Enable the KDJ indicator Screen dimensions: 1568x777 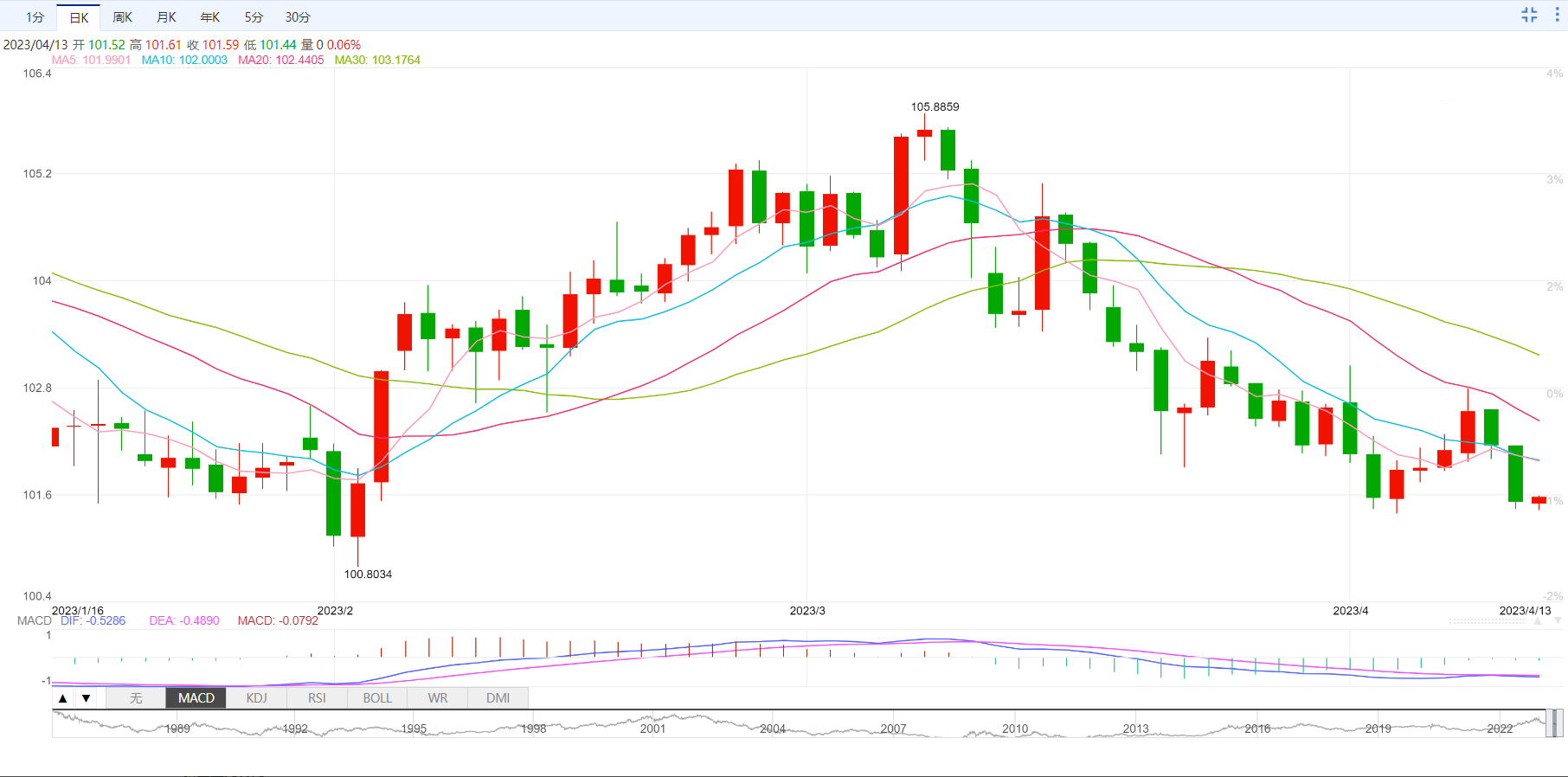[257, 698]
